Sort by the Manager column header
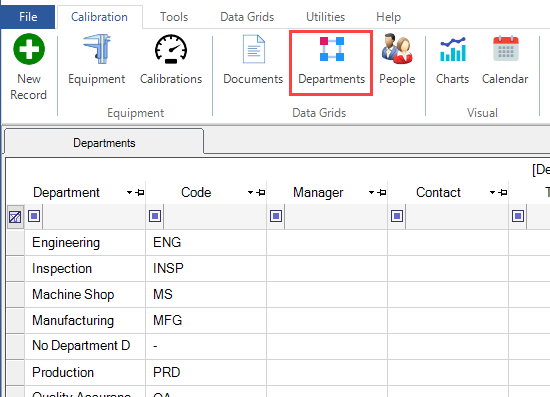This screenshot has width=550, height=397. click(x=318, y=193)
